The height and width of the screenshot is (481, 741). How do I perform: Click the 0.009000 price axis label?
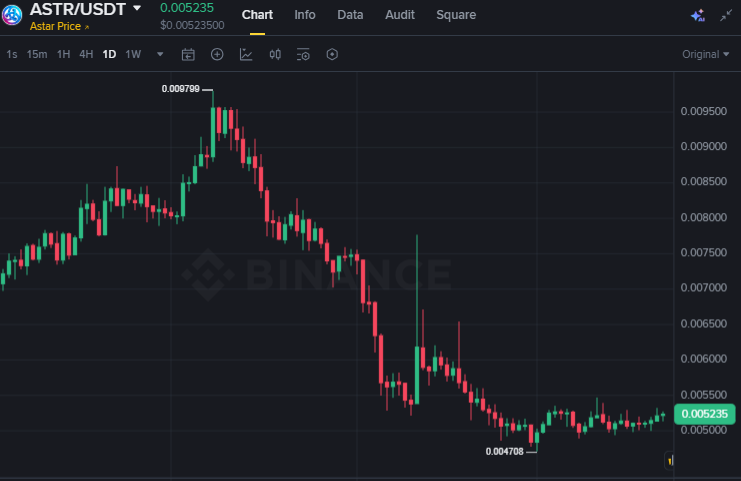pos(704,146)
